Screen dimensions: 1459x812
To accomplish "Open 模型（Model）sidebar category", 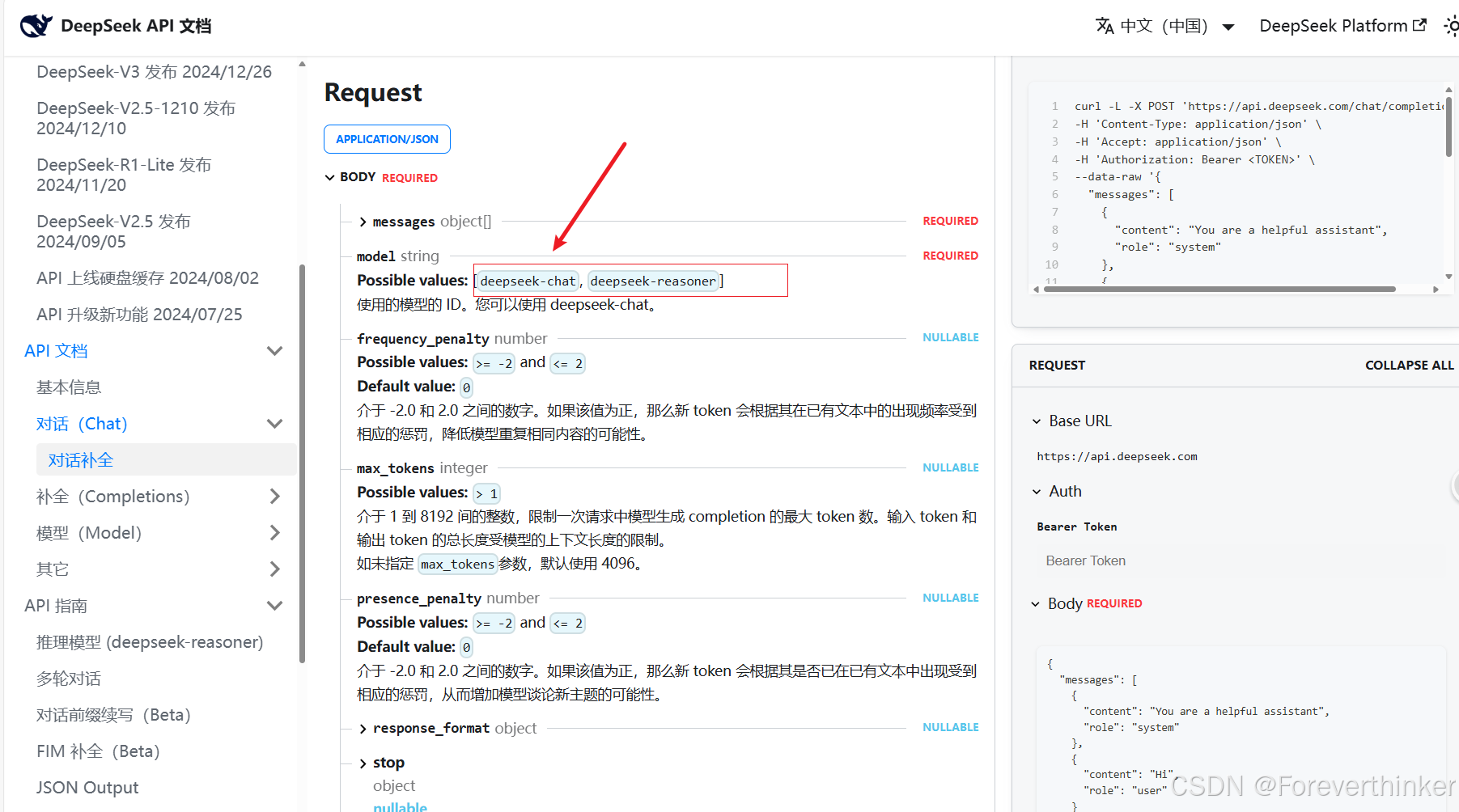I will [x=89, y=533].
